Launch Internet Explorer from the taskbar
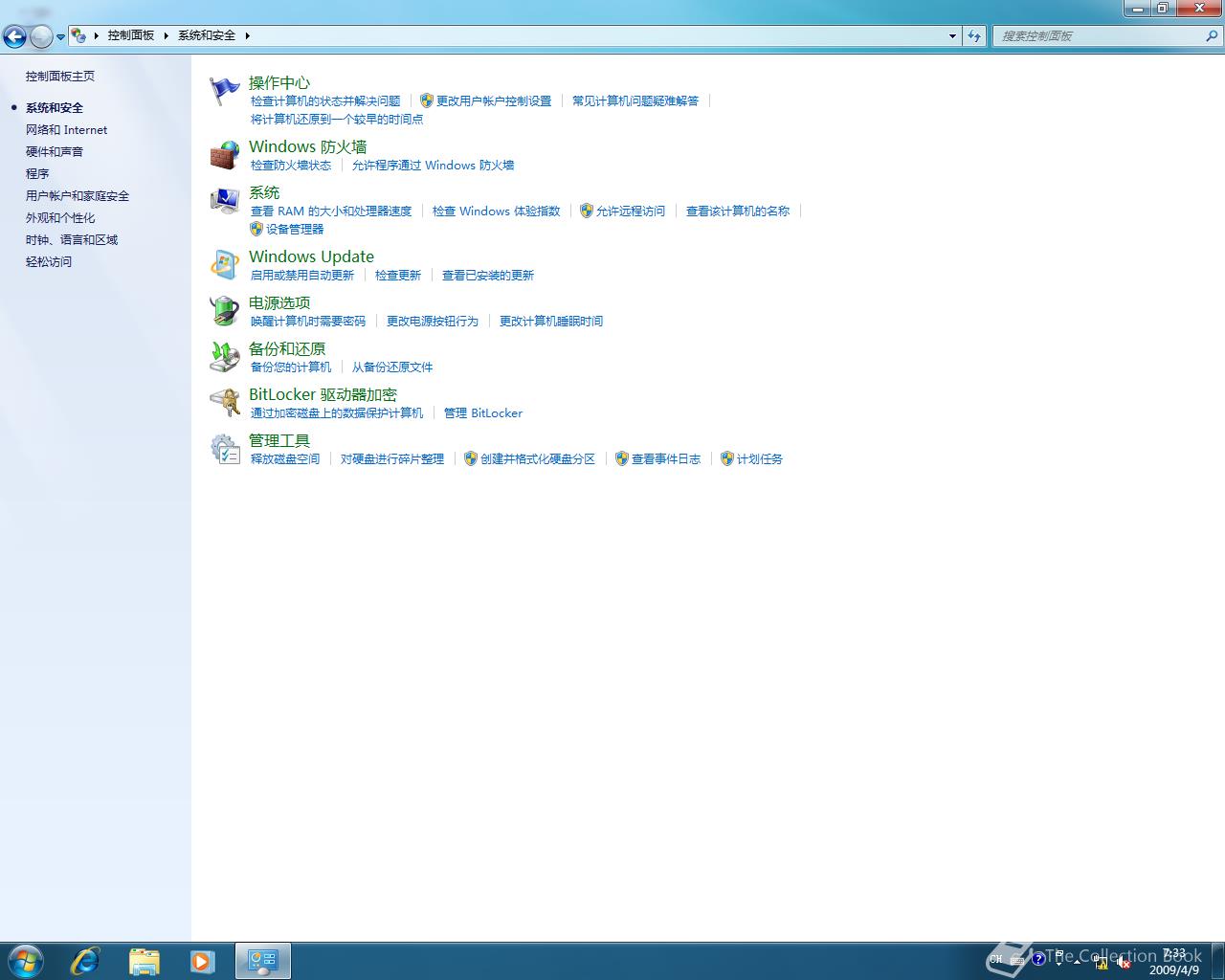Screen dimensions: 1225x980 (85, 961)
